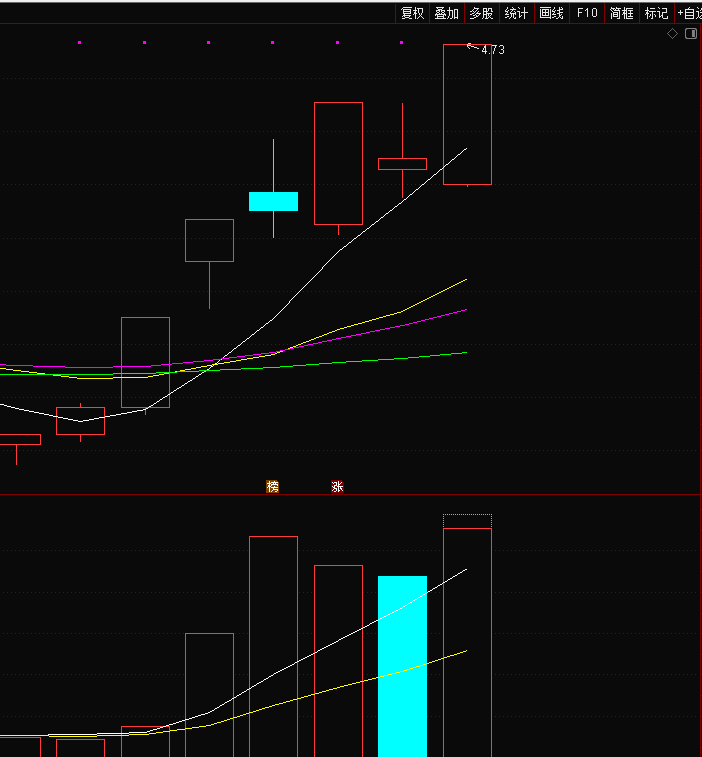Add the stock via +自选
The image size is (702, 757).
689,13
